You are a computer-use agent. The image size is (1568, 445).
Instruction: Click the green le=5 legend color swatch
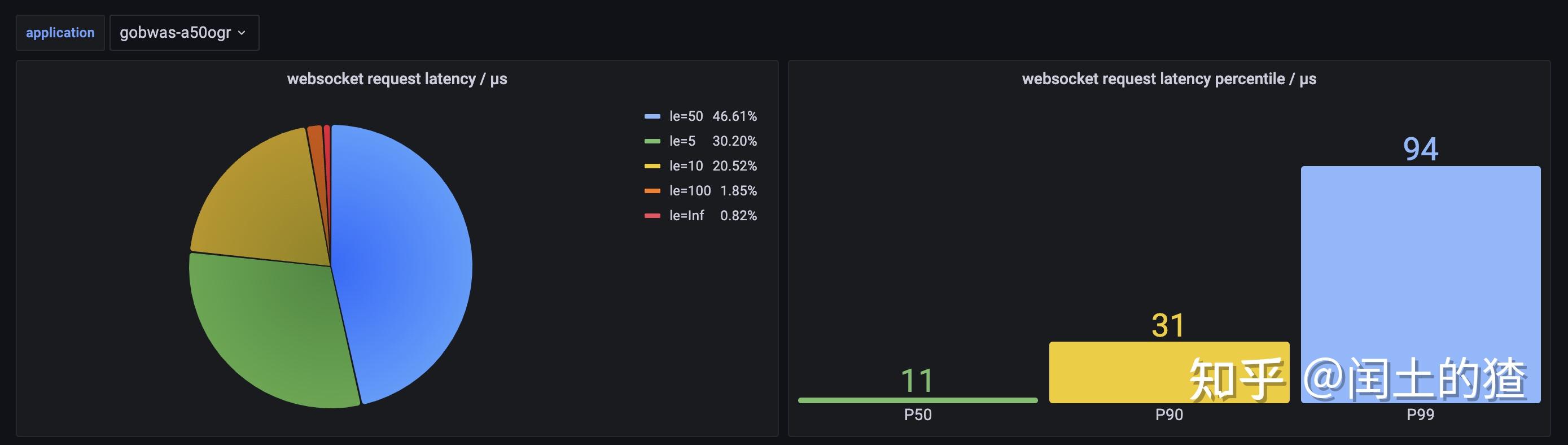coord(652,141)
